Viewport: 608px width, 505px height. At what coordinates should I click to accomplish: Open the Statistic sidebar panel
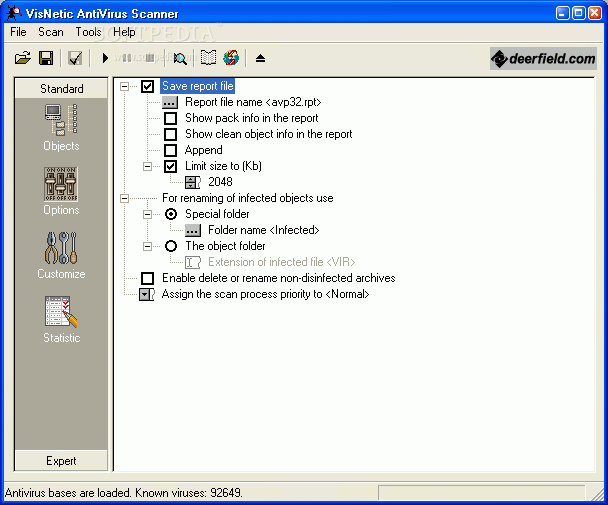(61, 320)
